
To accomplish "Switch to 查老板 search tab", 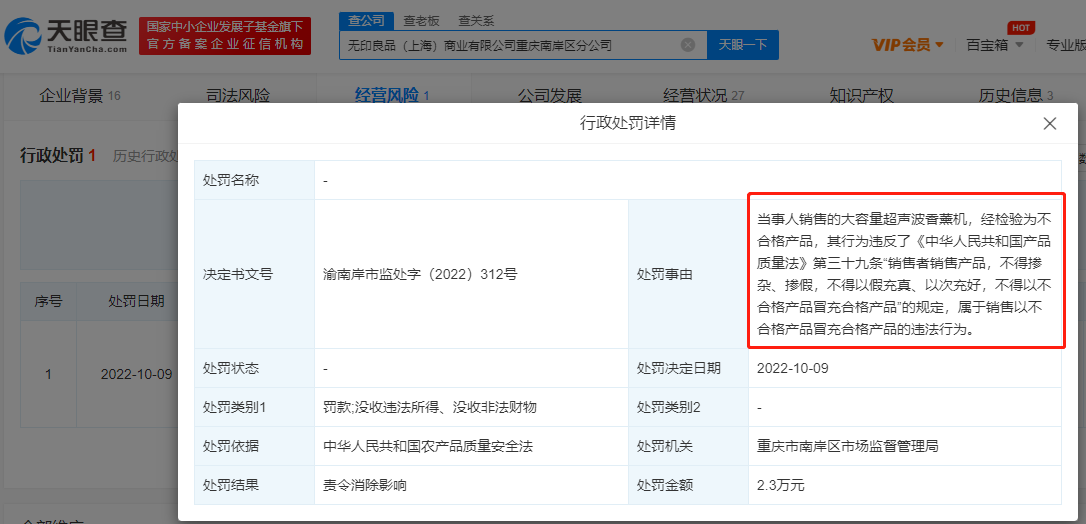I will click(421, 20).
